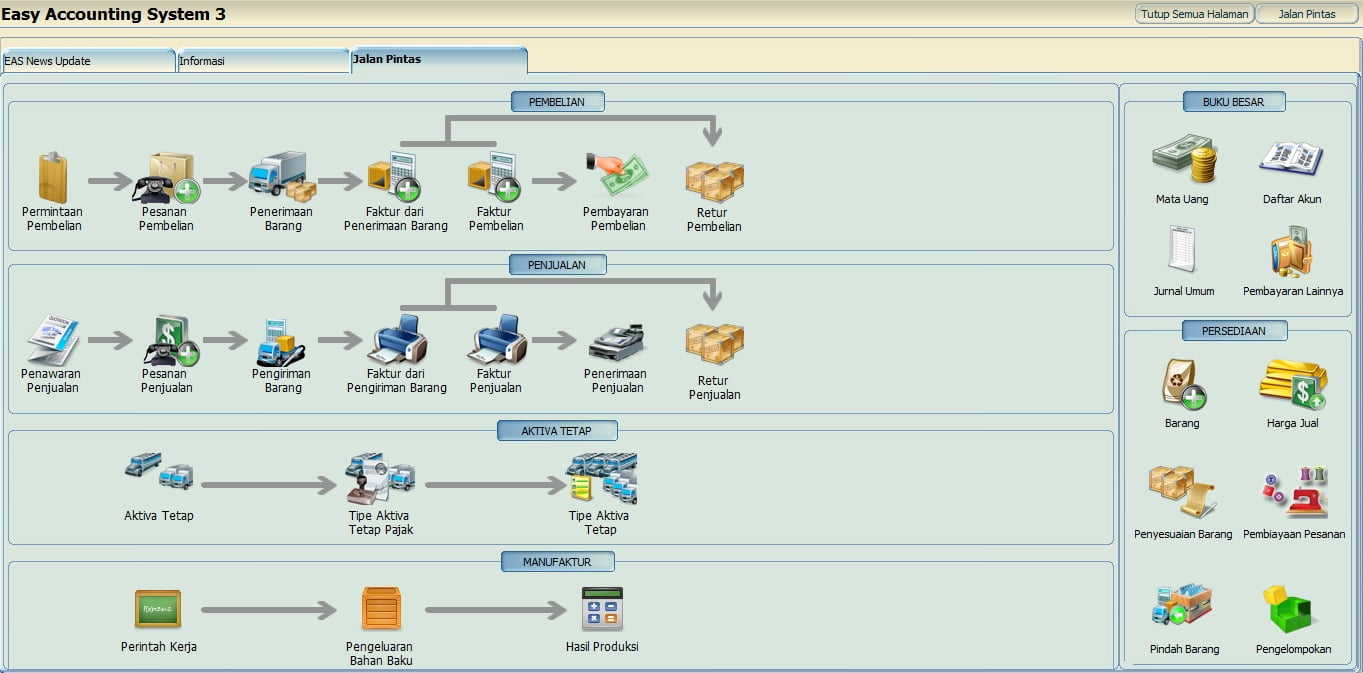Open the Retur Pembelian icon
The width and height of the screenshot is (1363, 673).
[x=713, y=181]
